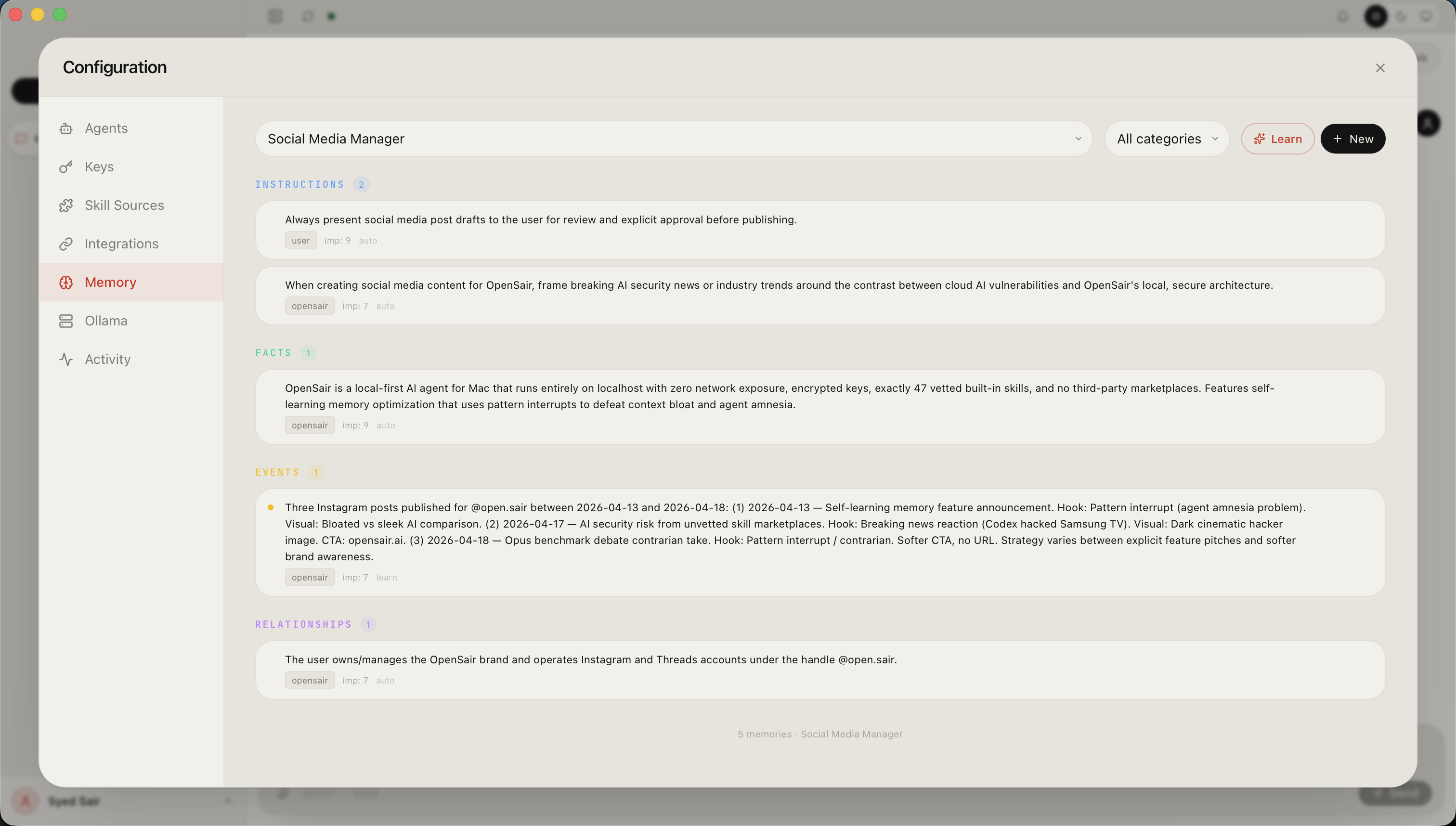This screenshot has height=826, width=1456.
Task: Click the Memory brain icon
Action: (66, 283)
